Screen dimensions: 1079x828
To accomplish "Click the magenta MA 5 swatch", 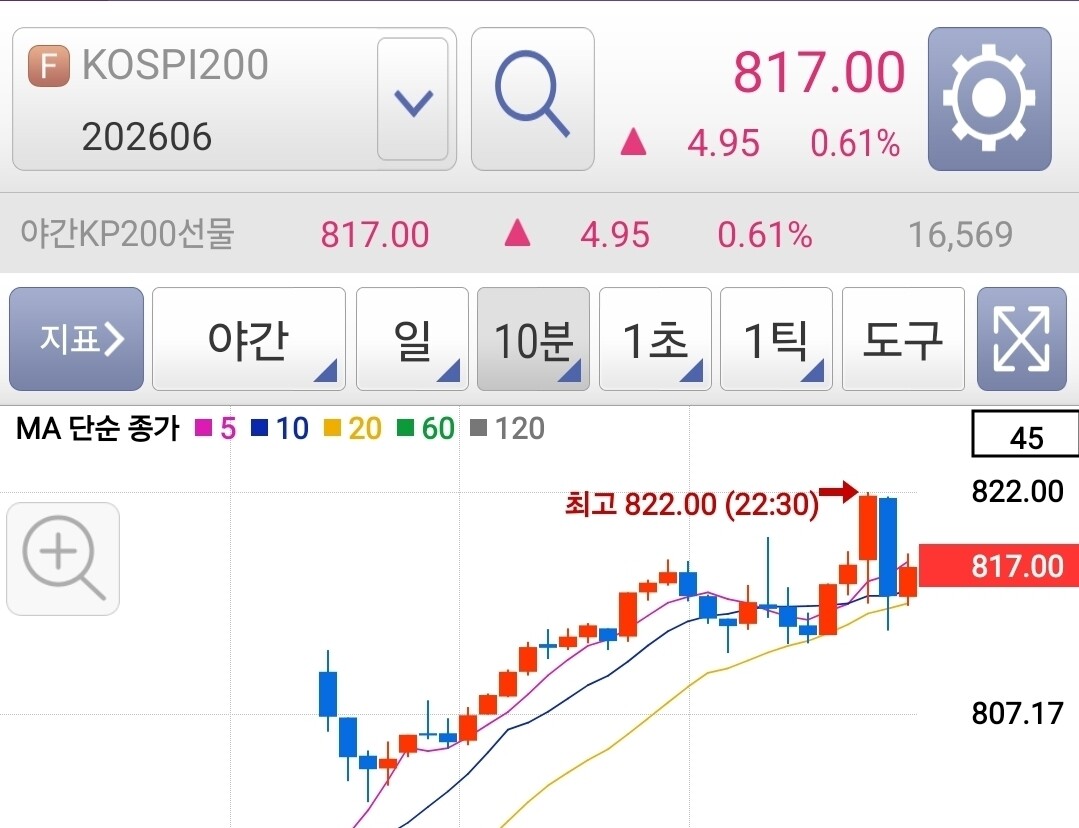I will coord(203,428).
